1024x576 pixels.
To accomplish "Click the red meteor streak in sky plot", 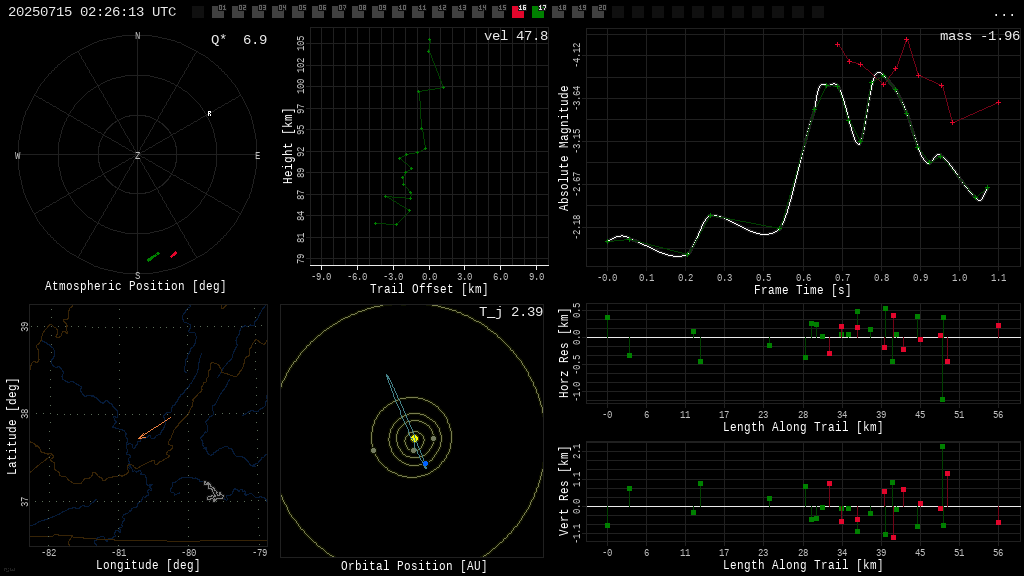I will pos(173,255).
